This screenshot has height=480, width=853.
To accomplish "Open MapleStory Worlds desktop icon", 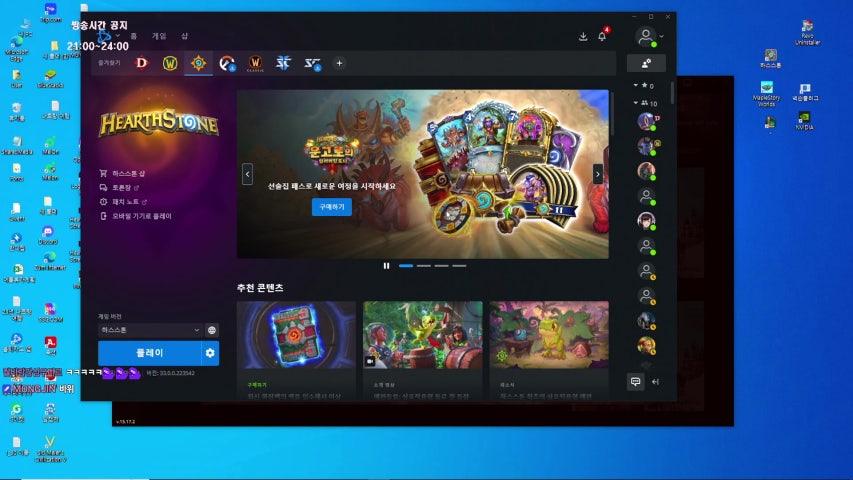I will [767, 94].
